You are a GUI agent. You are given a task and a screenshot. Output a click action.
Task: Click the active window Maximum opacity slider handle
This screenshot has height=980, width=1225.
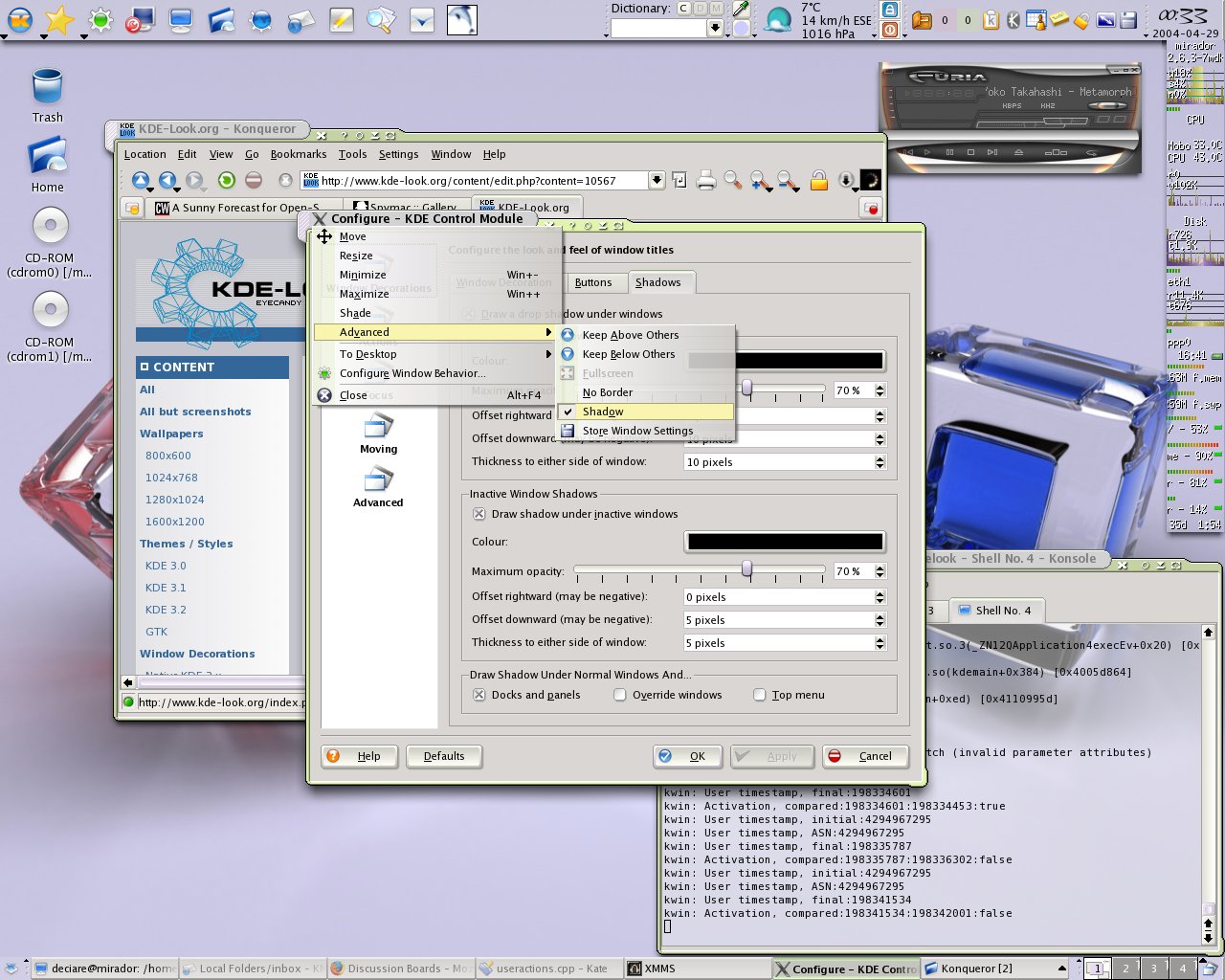click(746, 389)
